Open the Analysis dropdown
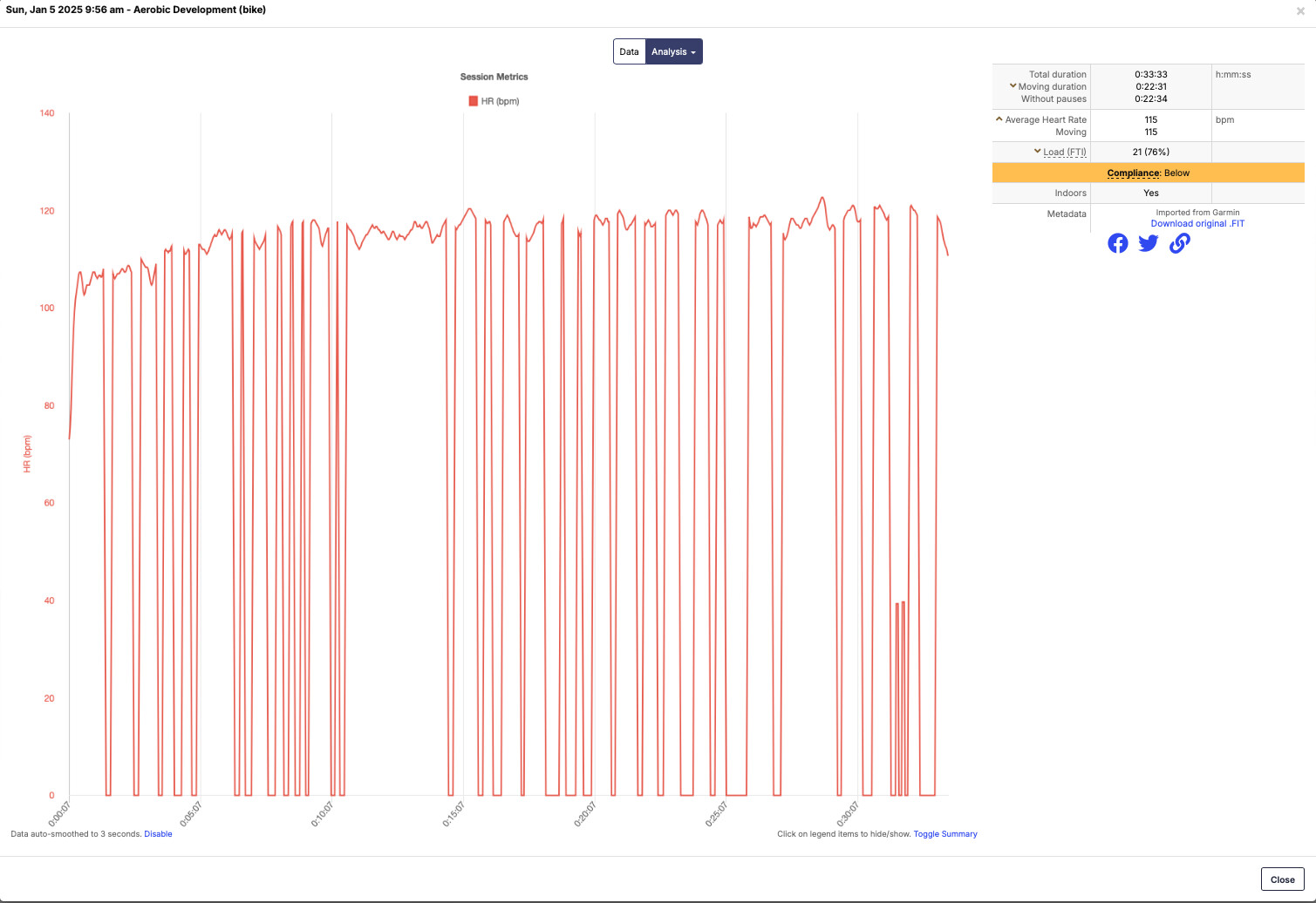This screenshot has height=903, width=1316. coord(674,51)
